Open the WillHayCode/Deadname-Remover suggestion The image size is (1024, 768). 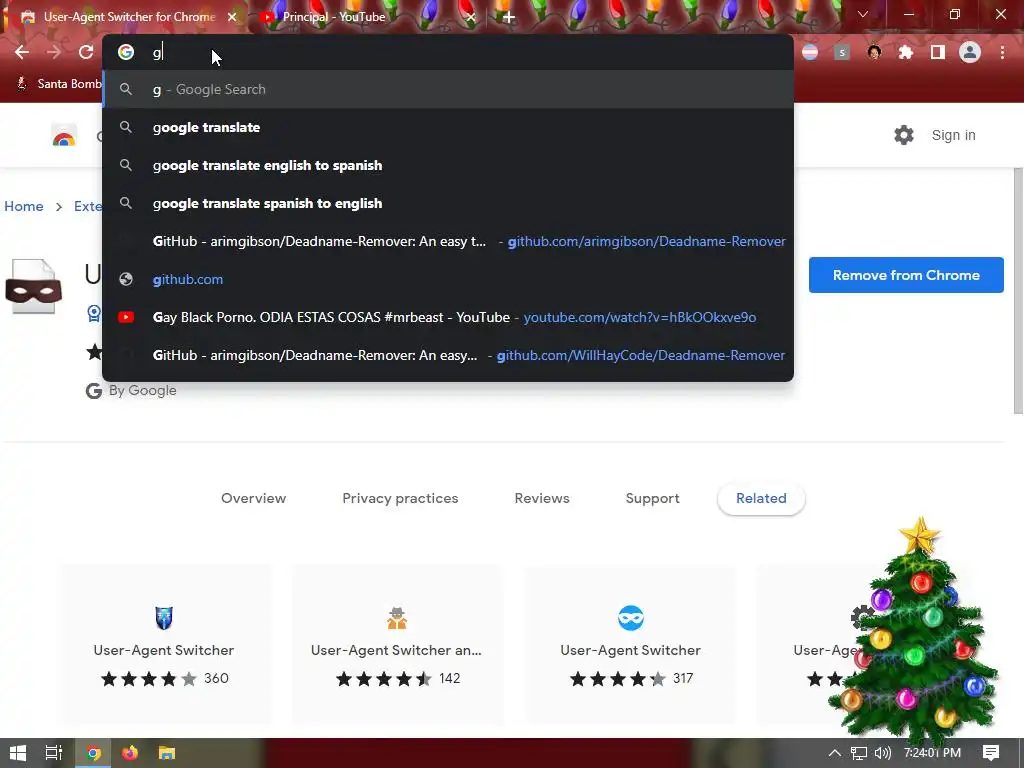[448, 355]
